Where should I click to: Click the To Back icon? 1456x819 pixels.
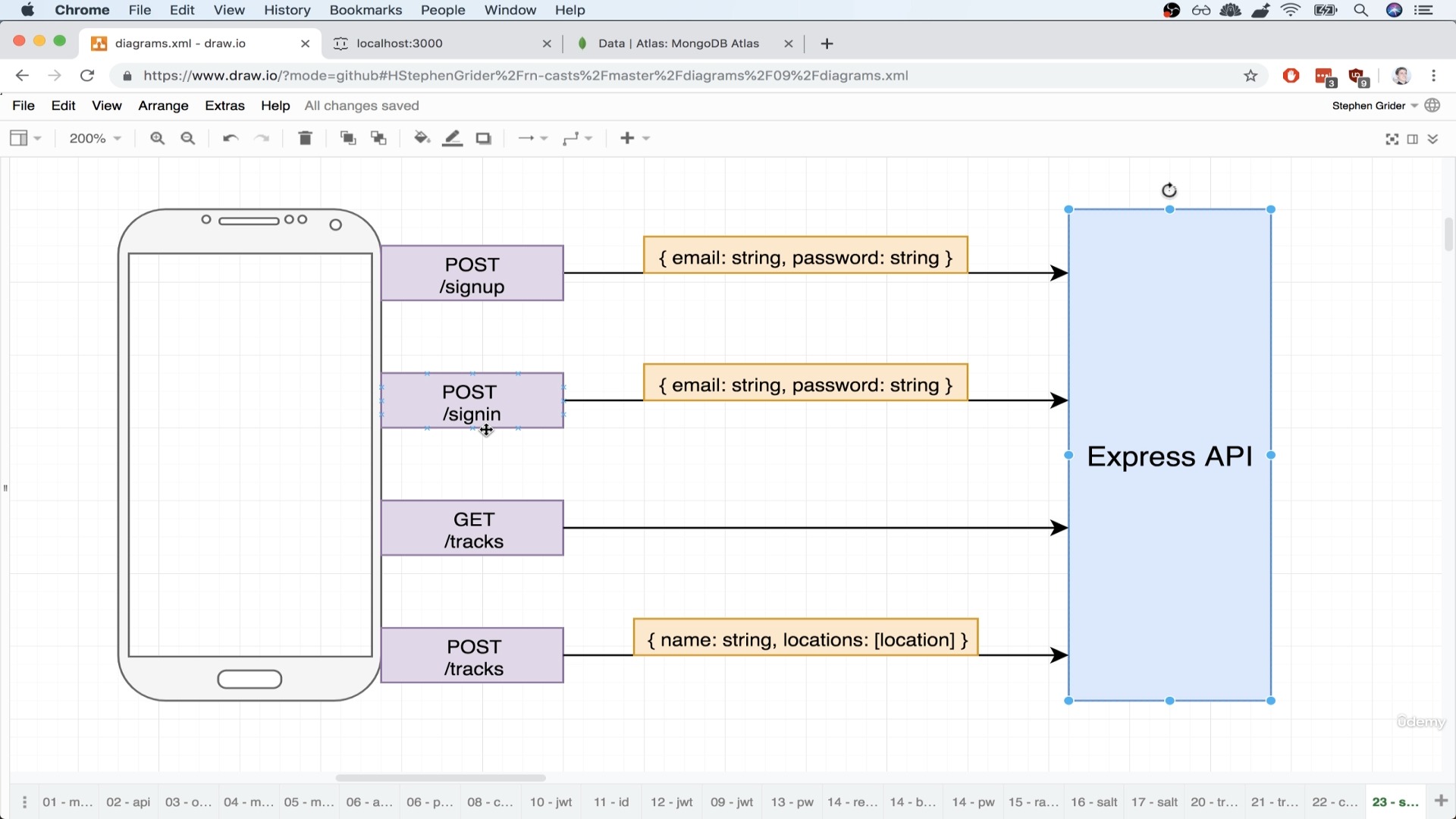click(x=378, y=138)
